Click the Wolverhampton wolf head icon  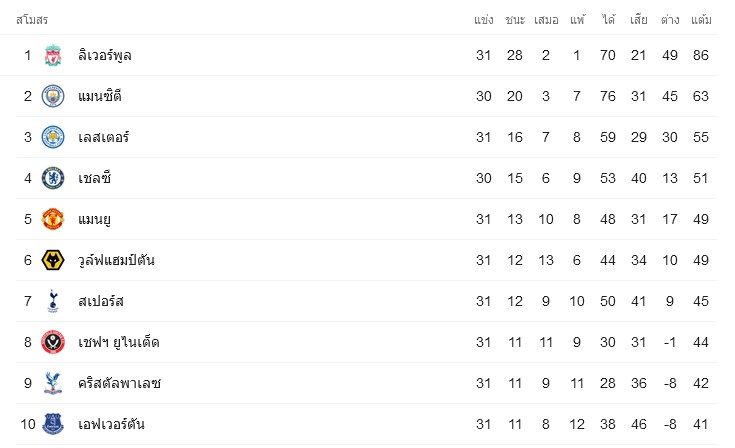click(x=53, y=260)
